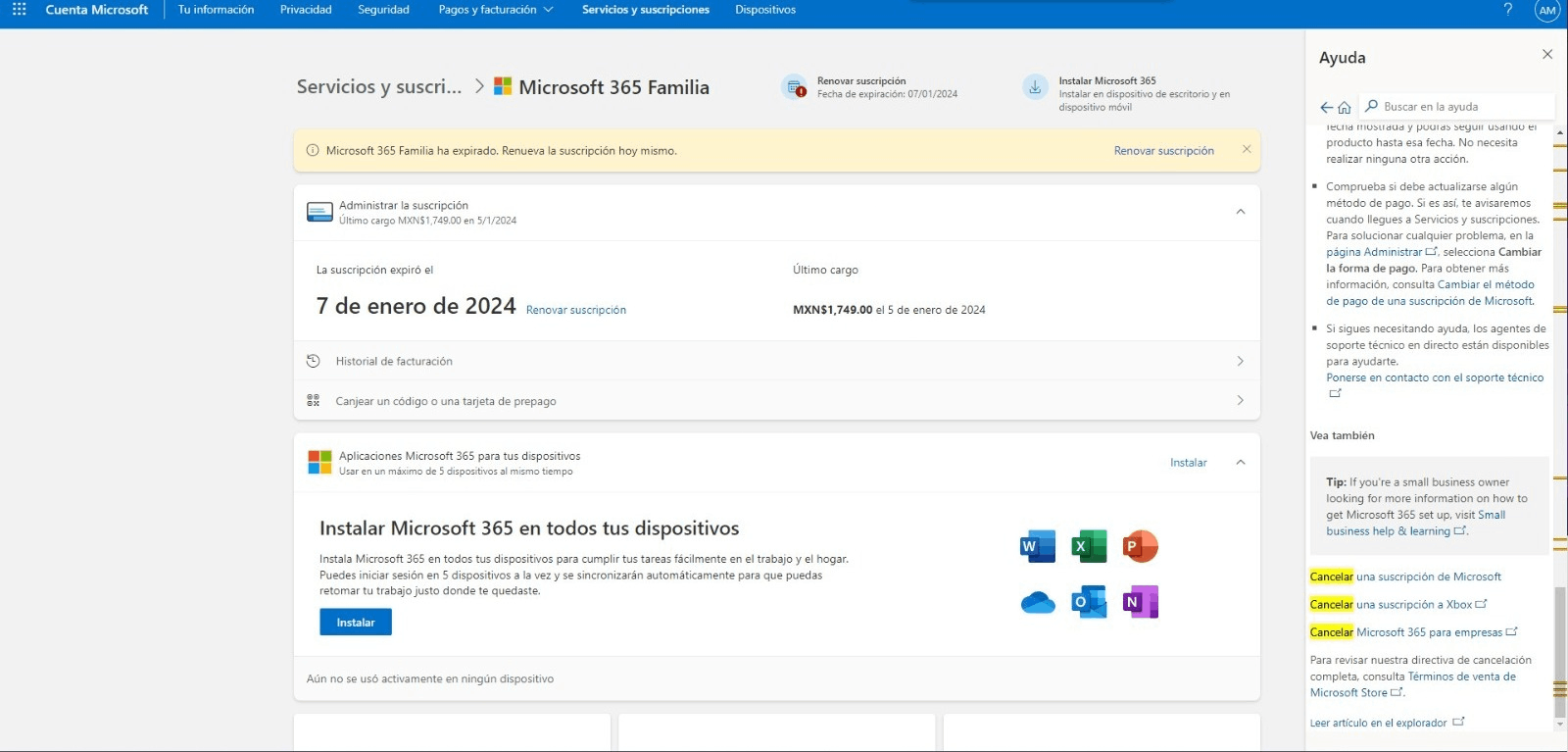1568x752 pixels.
Task: Click Canjear un código o una tarjeta de prepago
Action: click(446, 401)
